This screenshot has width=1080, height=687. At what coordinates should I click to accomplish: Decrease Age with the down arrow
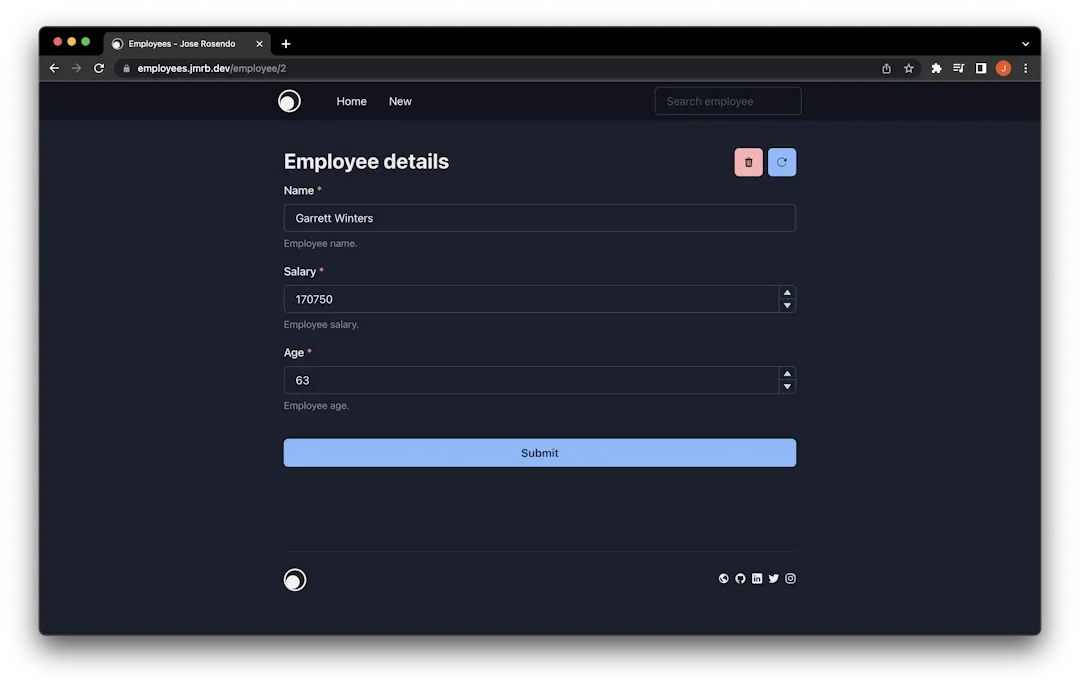(x=787, y=387)
